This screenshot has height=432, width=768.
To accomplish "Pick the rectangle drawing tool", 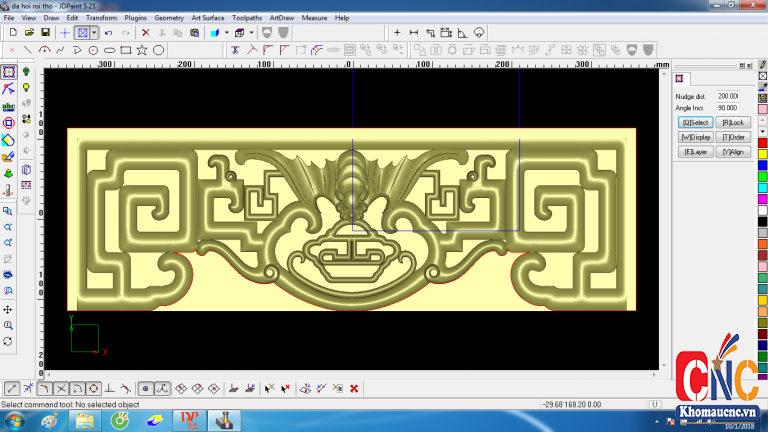I will click(125, 50).
